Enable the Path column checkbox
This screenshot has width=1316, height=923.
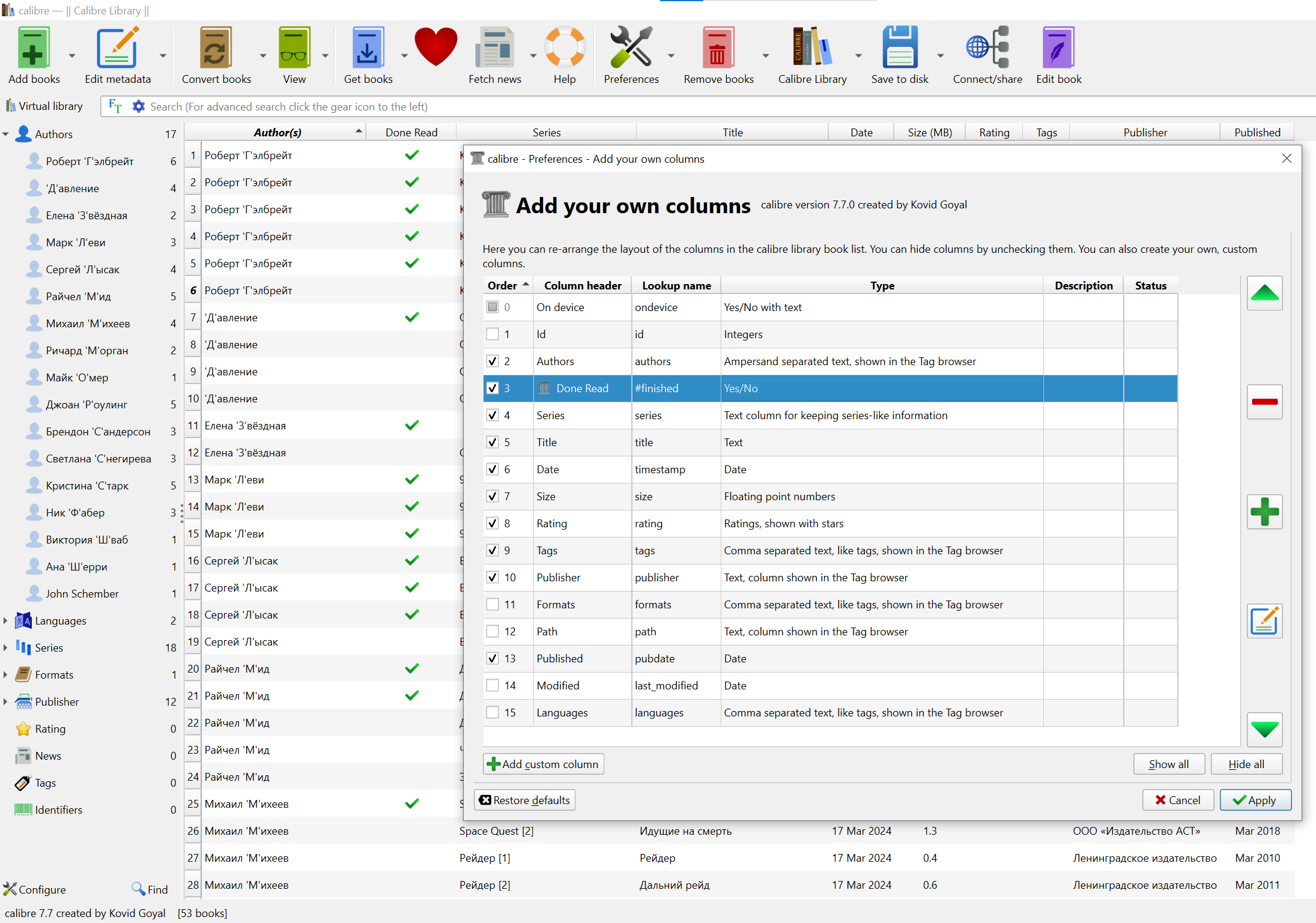[493, 631]
